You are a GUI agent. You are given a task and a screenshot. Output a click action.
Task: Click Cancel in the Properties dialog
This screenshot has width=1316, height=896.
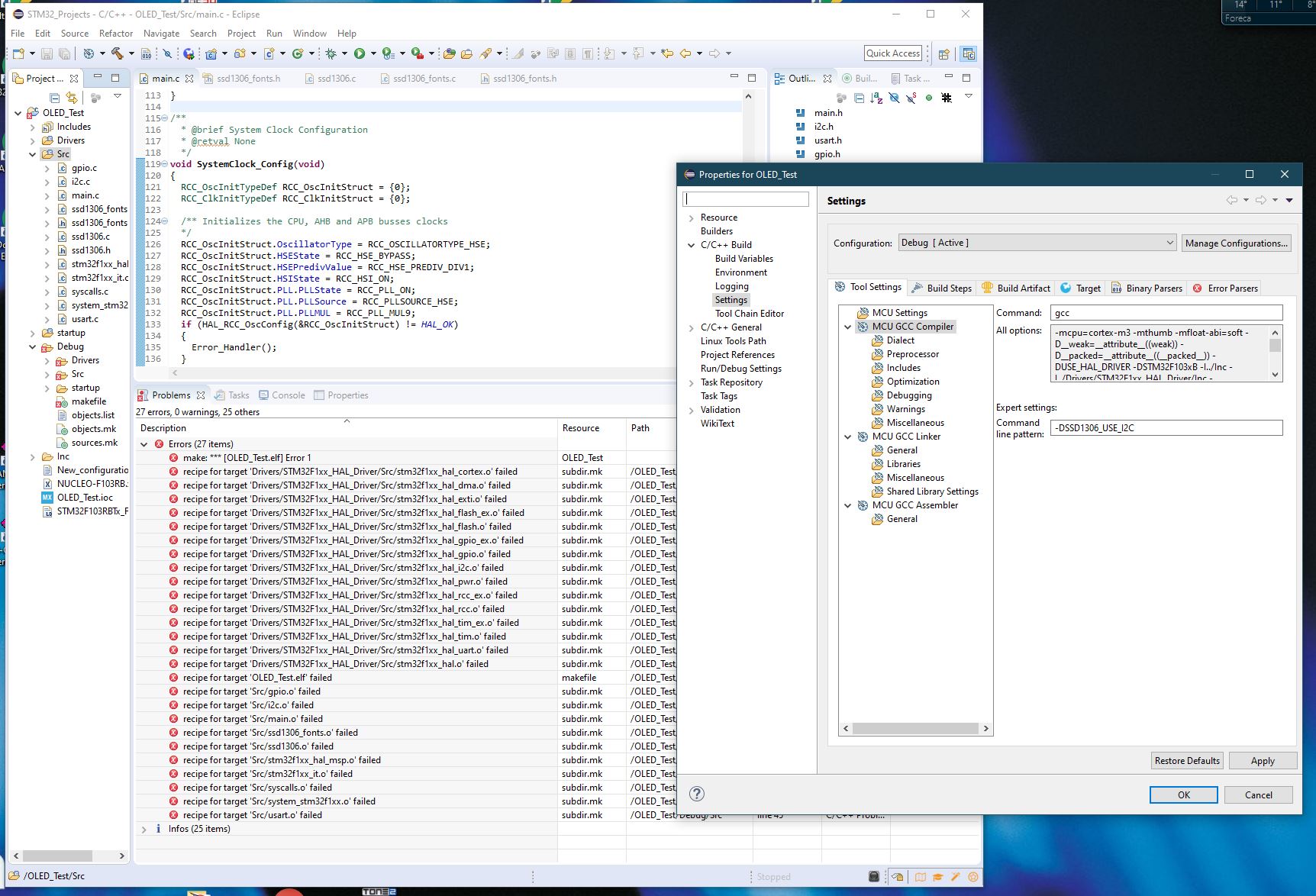[x=1258, y=794]
